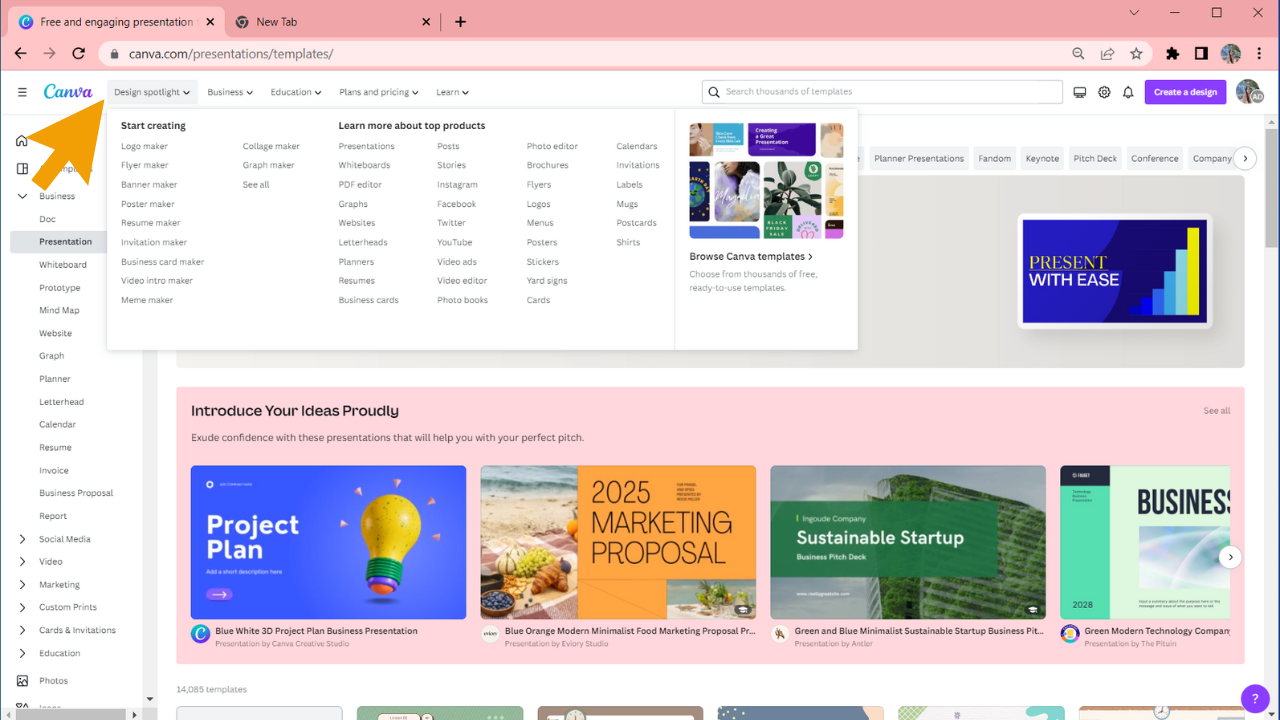Choose Instagram in products list
Viewport: 1280px width, 720px height.
(x=457, y=185)
